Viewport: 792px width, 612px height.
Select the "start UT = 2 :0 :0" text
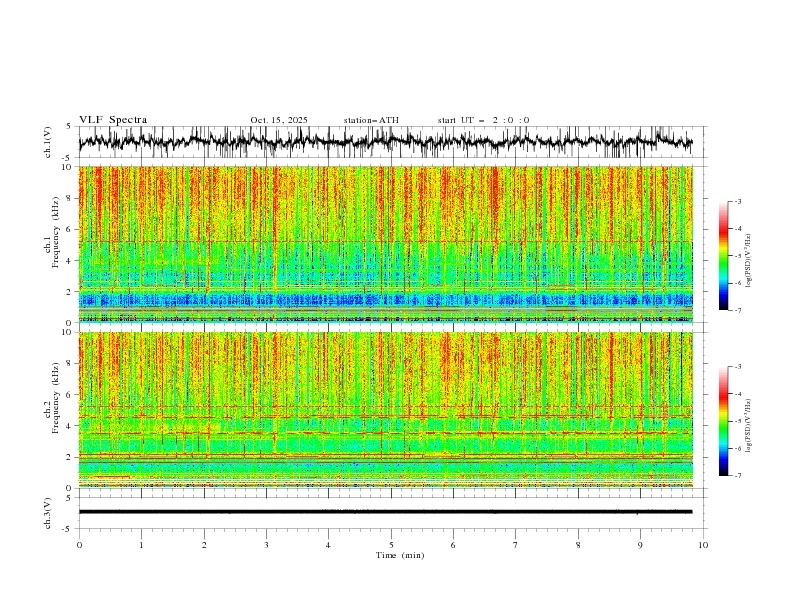click(x=483, y=120)
